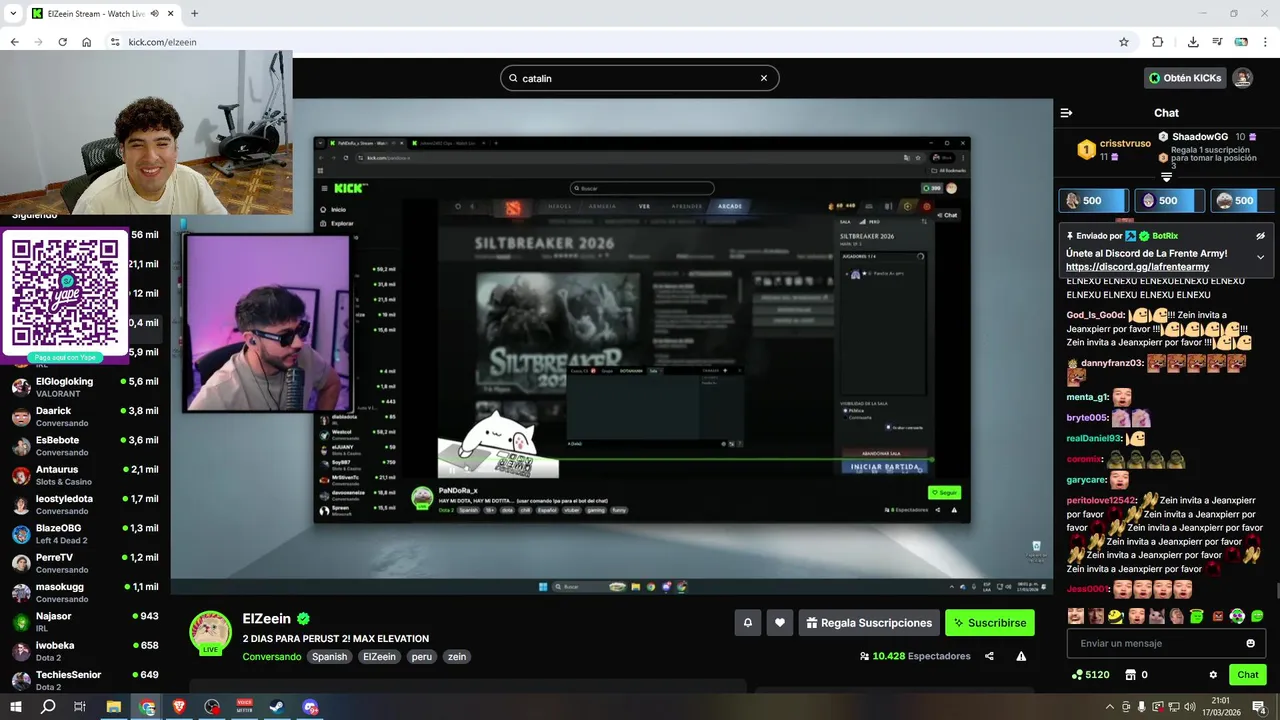Open BlazeOBG channel in sidebar

coord(85,534)
